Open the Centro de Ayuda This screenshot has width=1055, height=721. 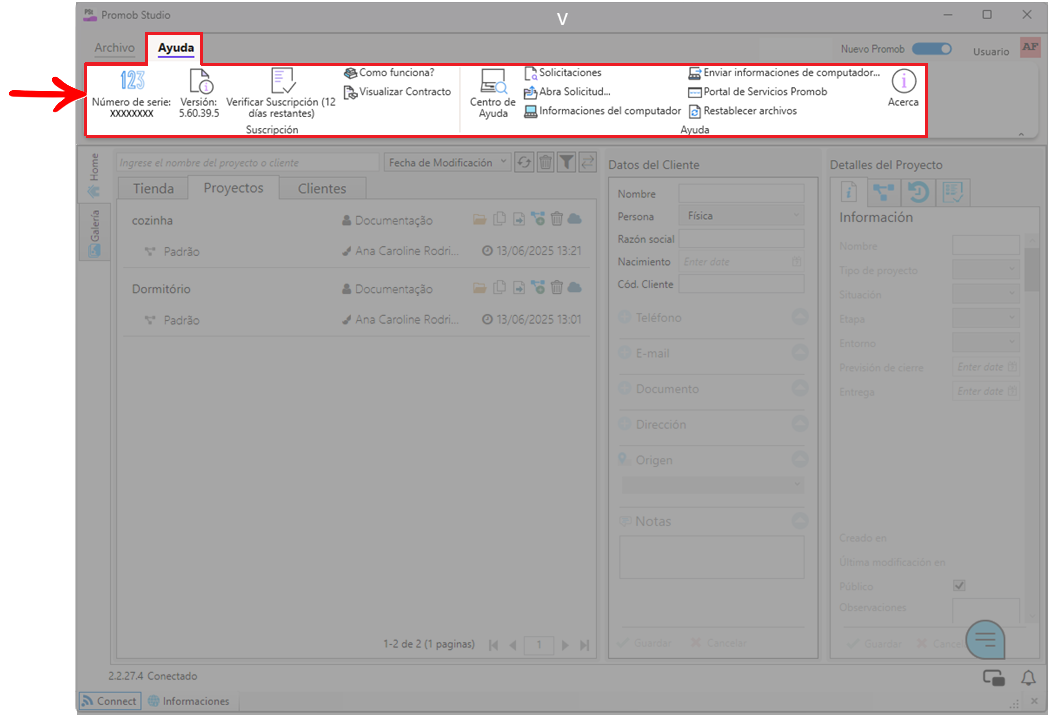click(493, 93)
